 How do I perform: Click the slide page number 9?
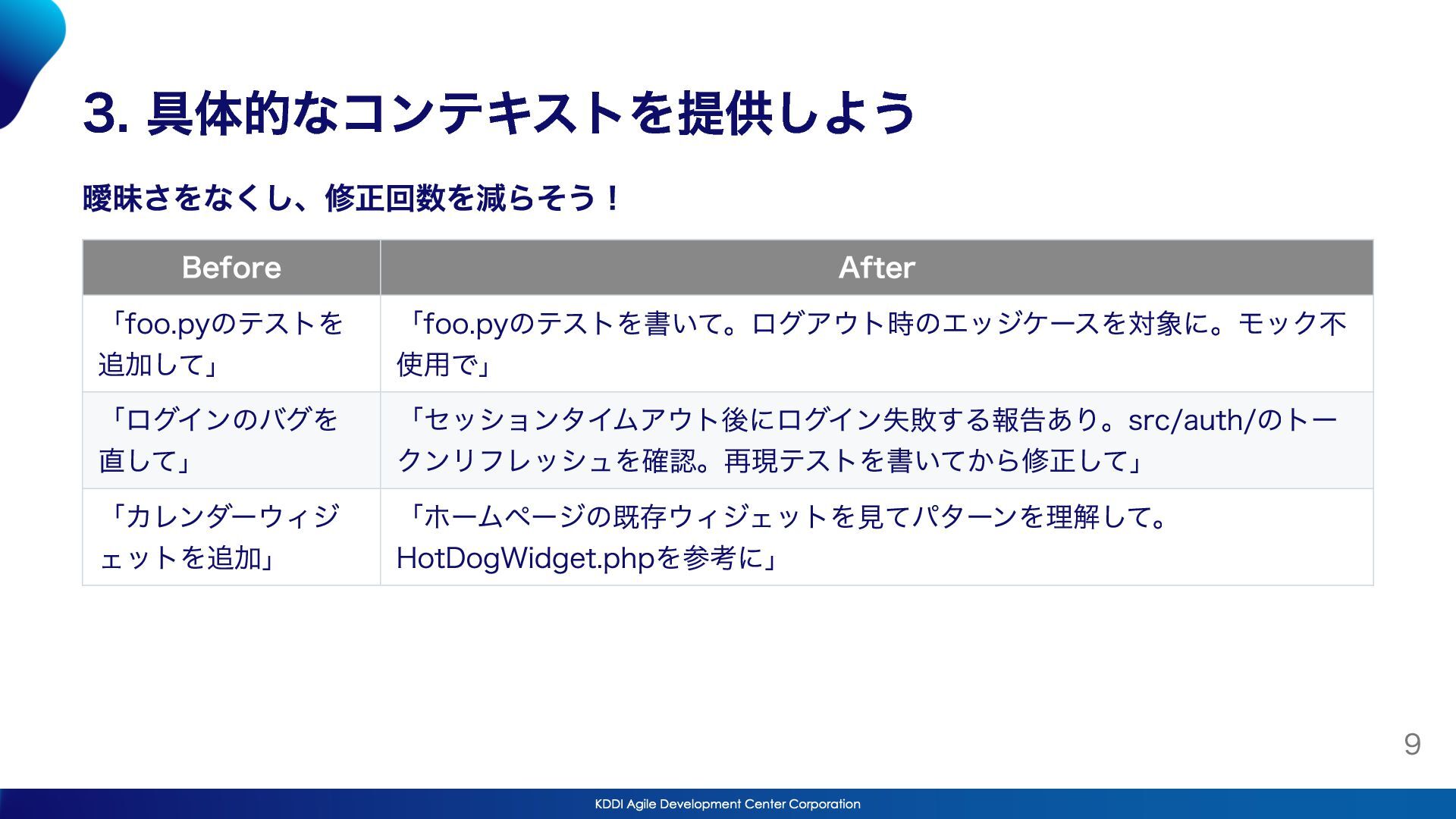[1411, 745]
